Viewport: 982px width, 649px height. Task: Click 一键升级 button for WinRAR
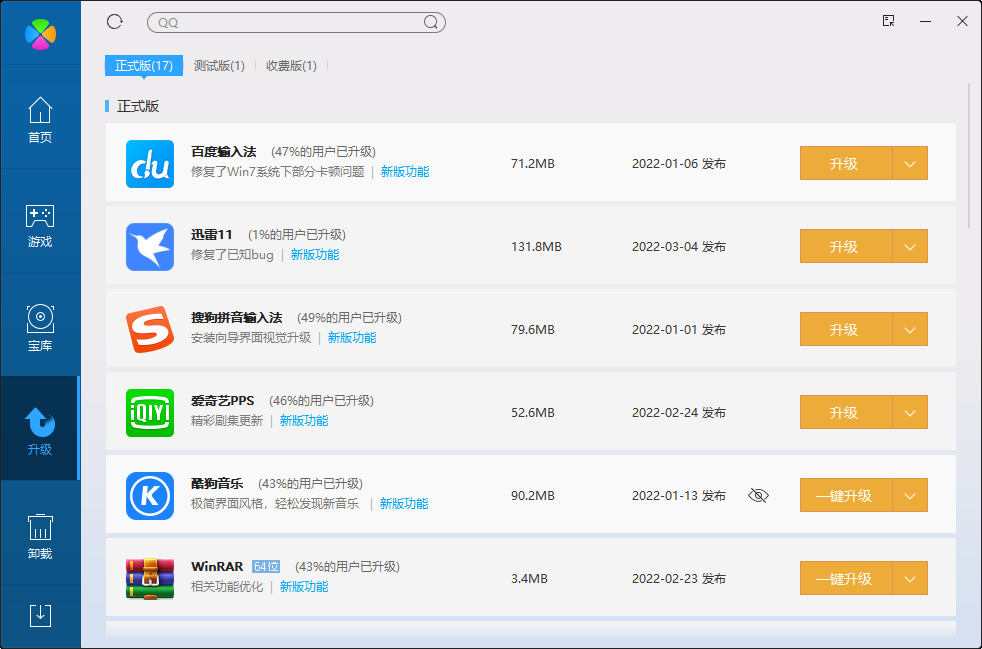coord(845,578)
